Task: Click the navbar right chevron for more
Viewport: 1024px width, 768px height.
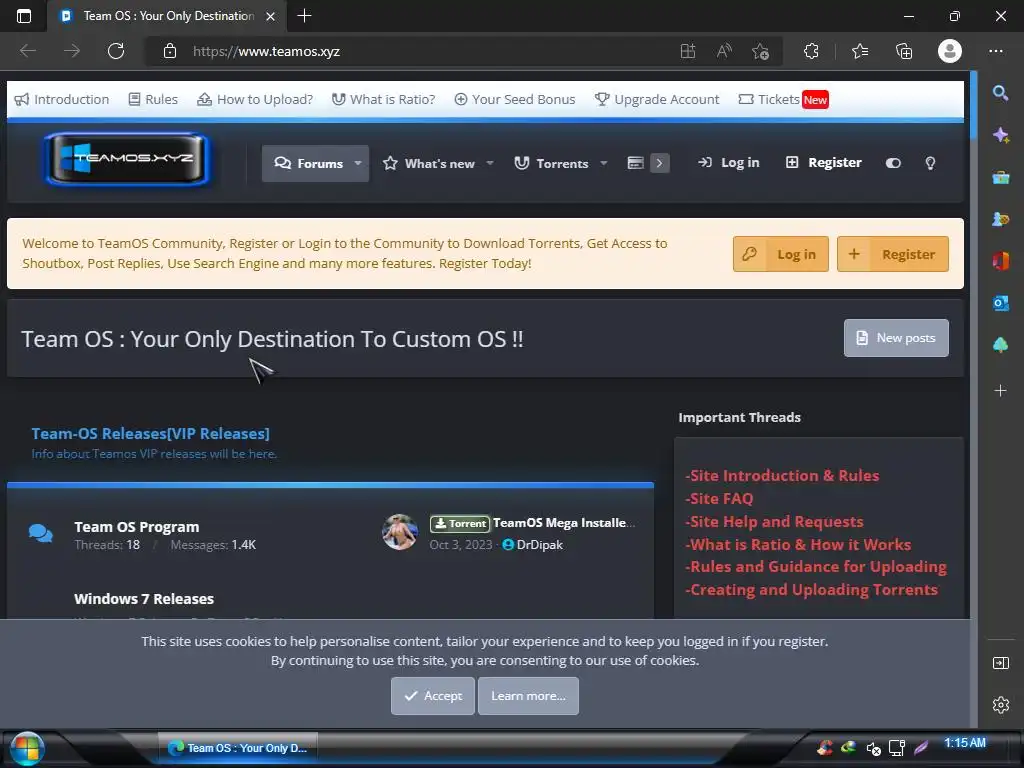Action: coord(660,163)
